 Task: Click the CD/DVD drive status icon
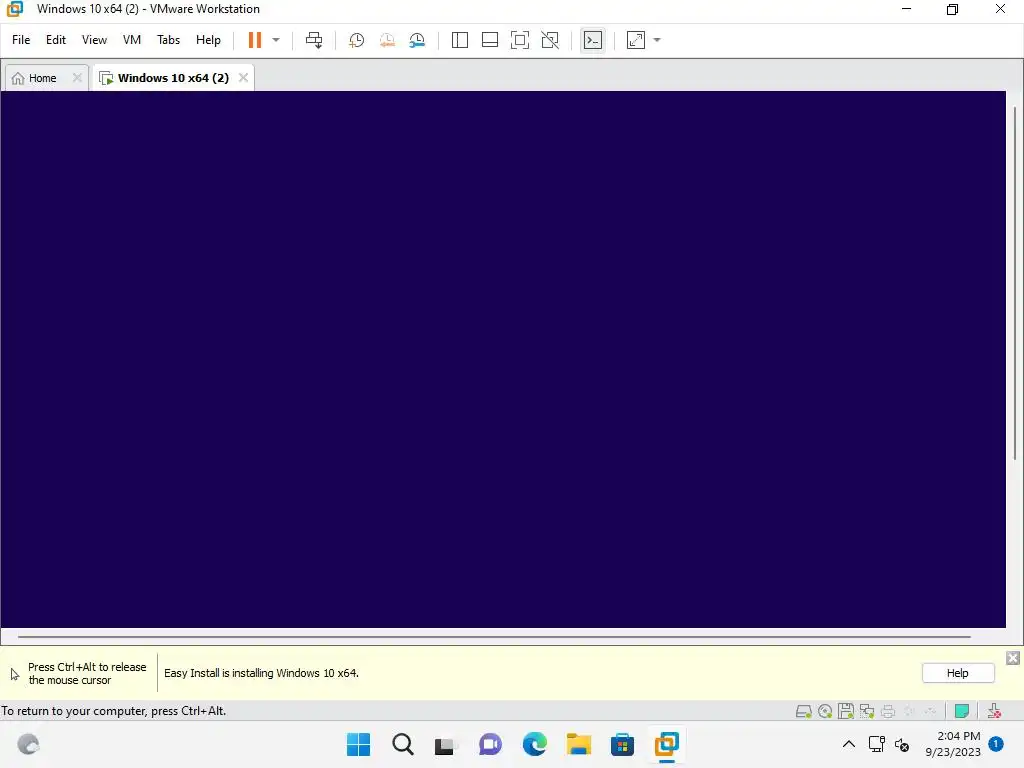pos(825,711)
